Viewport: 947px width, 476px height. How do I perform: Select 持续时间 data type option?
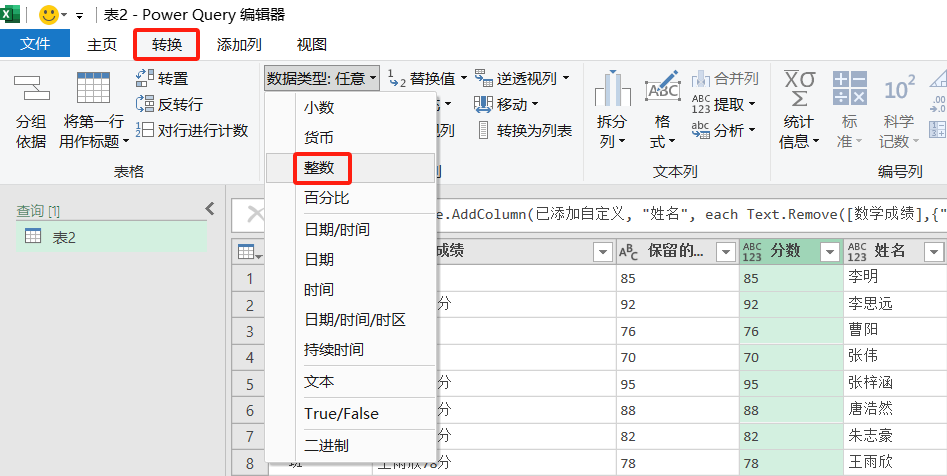click(x=350, y=350)
